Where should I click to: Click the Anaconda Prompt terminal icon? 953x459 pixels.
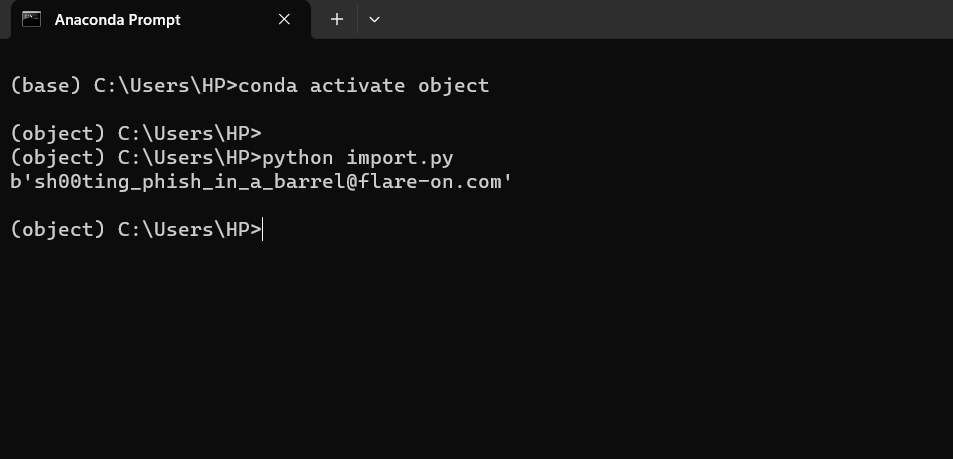pos(32,19)
